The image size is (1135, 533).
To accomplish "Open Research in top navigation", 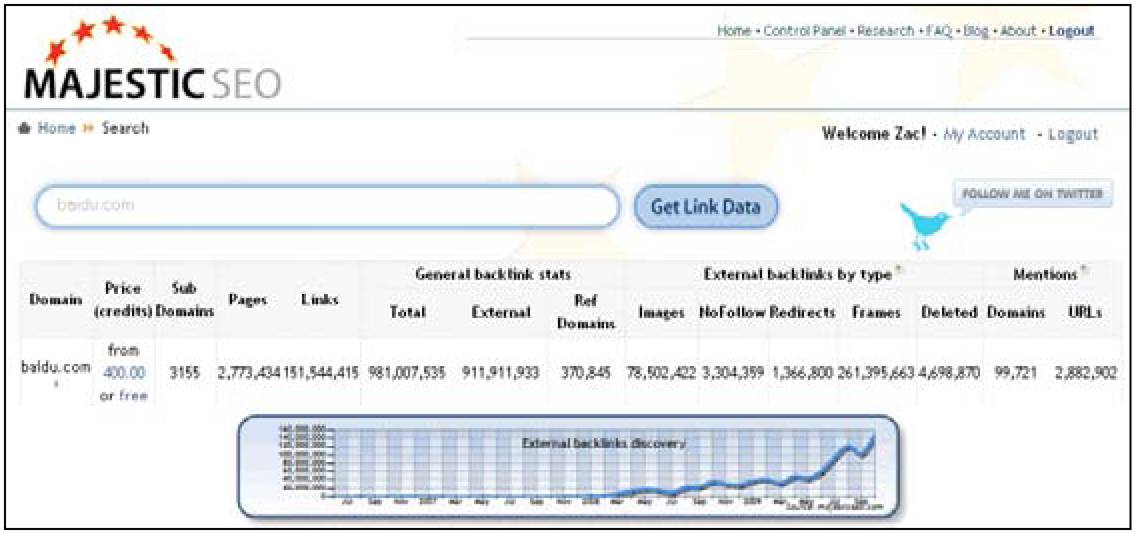I will 886,32.
